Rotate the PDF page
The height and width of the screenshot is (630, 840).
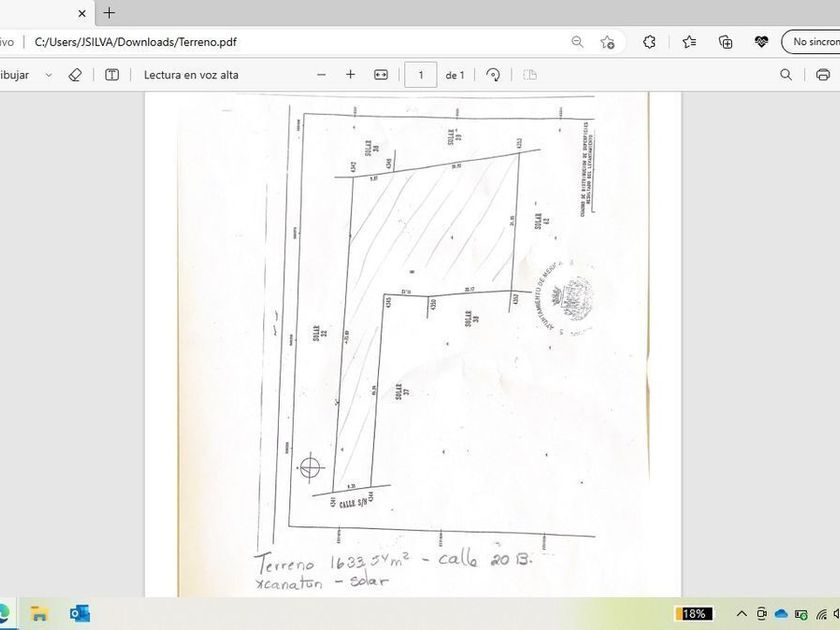click(493, 75)
